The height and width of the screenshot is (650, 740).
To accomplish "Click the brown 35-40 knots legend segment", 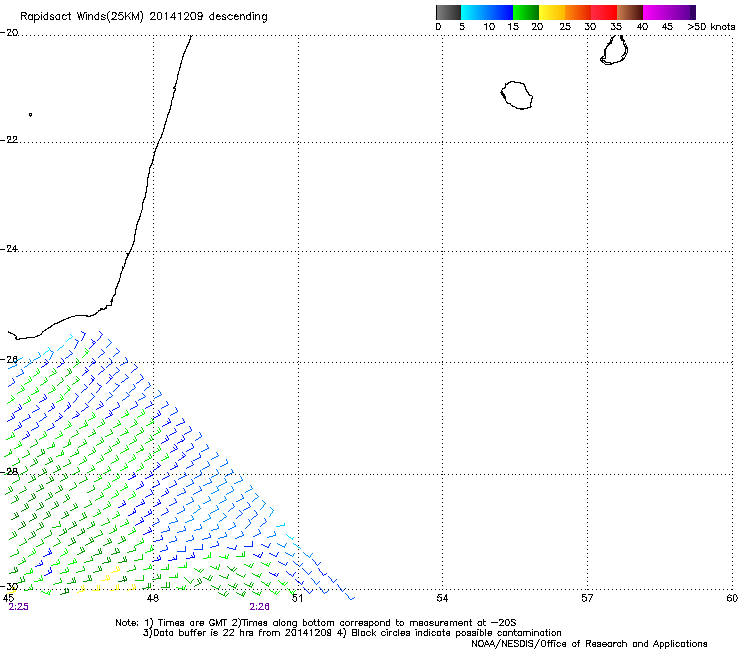I will (630, 12).
